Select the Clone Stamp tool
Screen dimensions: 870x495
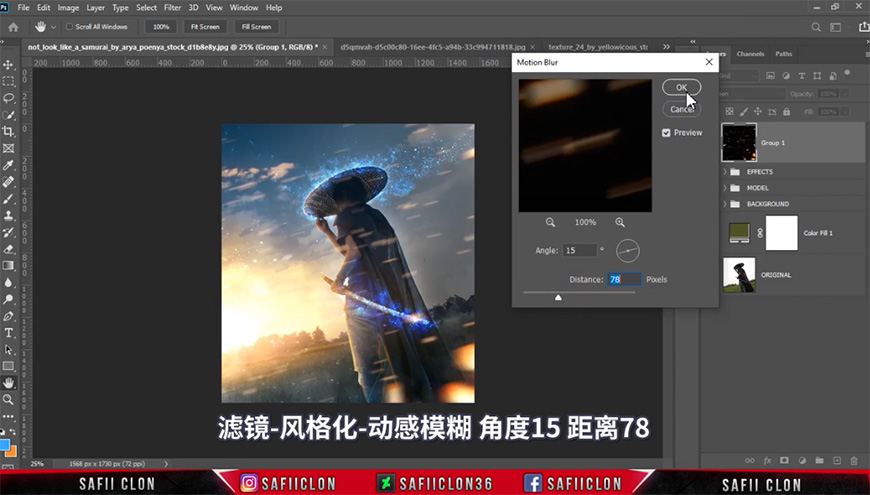coord(8,215)
